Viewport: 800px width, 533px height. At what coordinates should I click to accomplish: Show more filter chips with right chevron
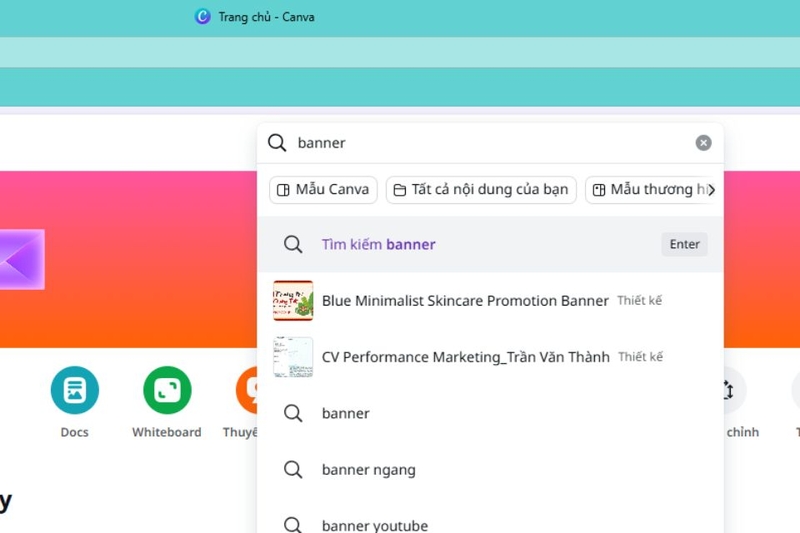711,190
